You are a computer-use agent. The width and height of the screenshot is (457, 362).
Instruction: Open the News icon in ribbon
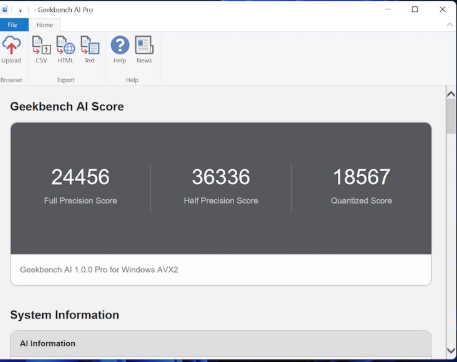pos(144,50)
